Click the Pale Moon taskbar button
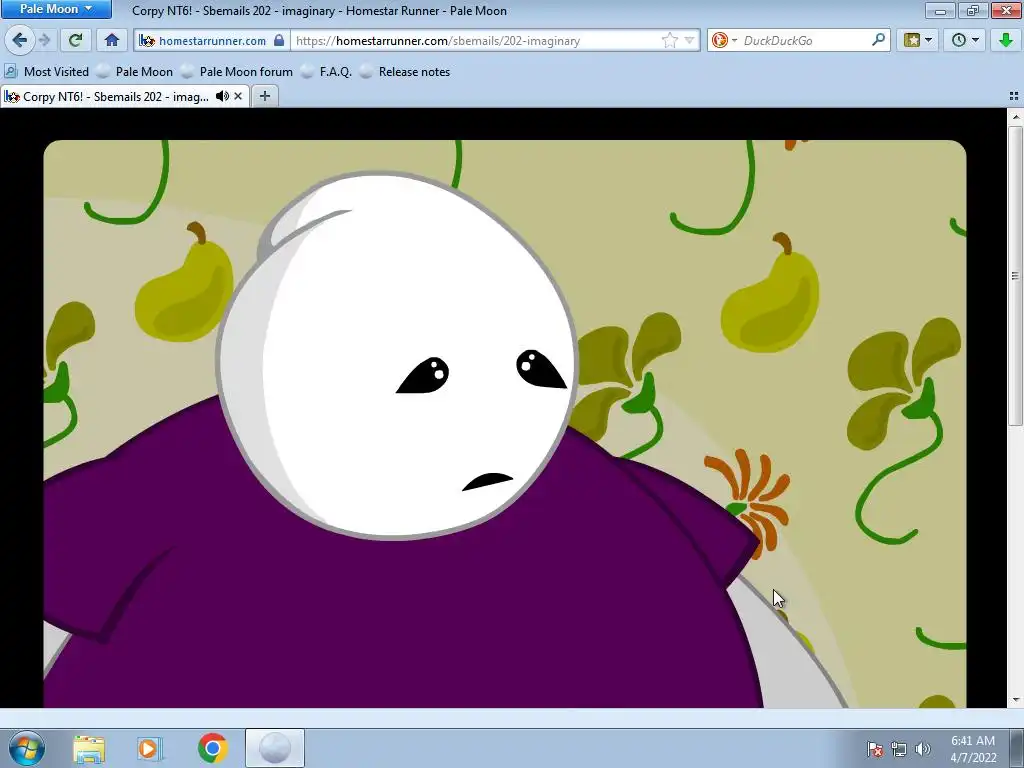 (275, 748)
